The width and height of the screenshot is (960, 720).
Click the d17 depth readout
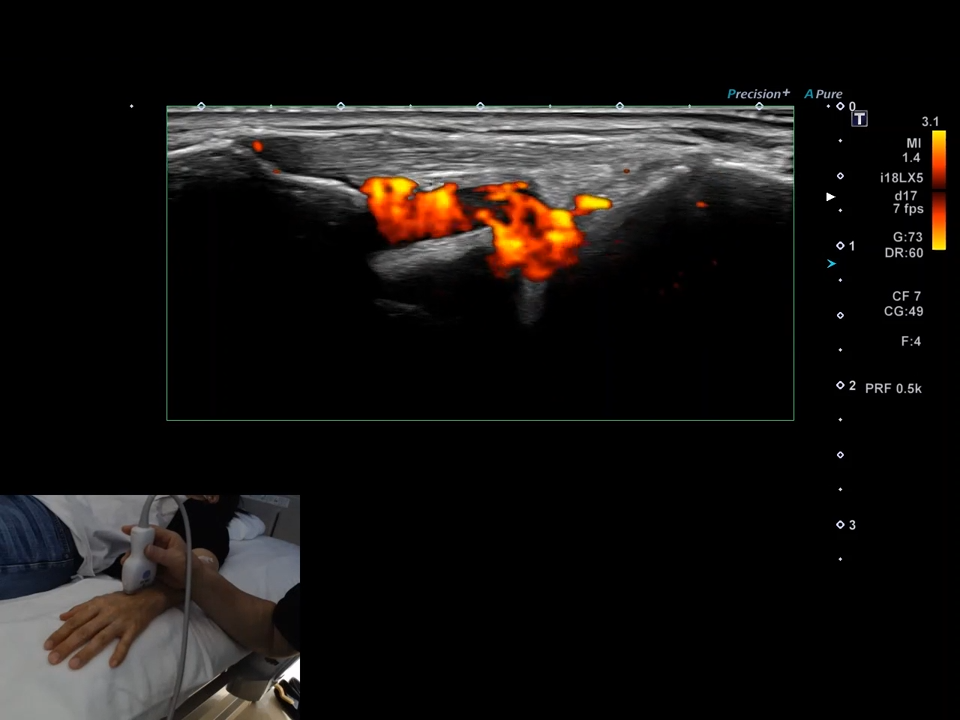coord(906,196)
